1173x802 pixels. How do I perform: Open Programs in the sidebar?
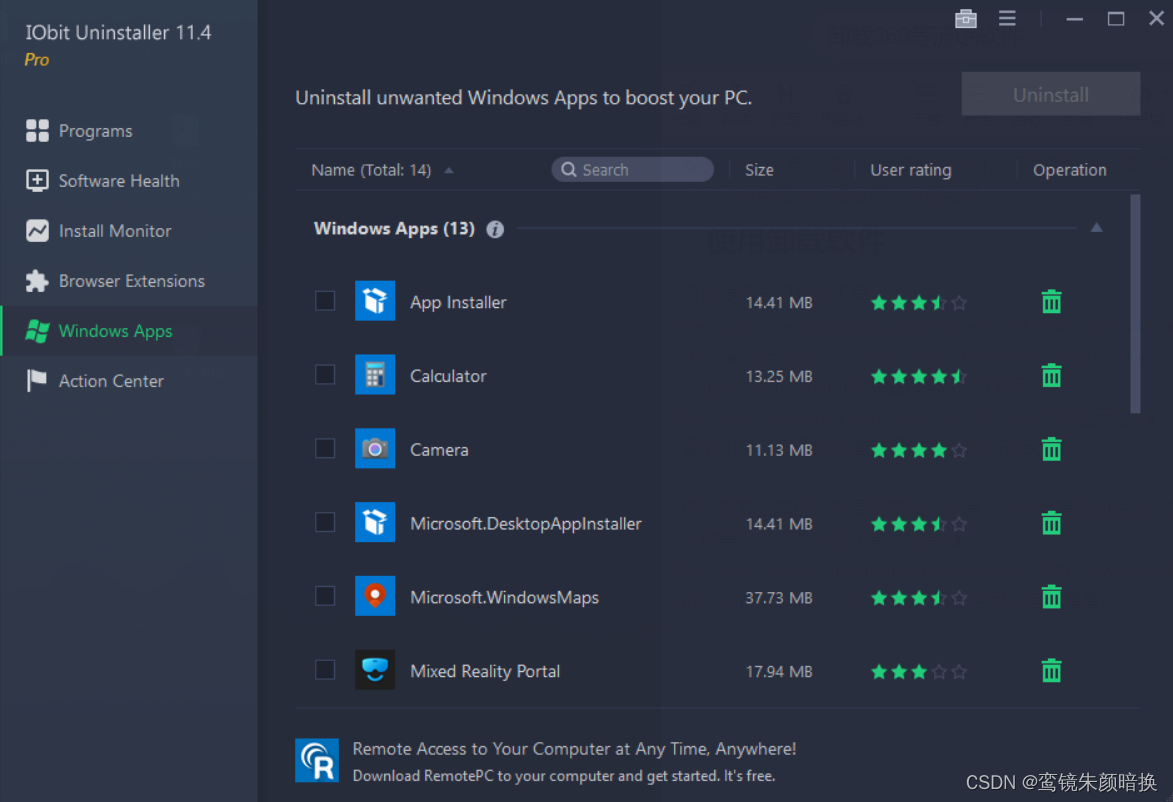(x=129, y=131)
